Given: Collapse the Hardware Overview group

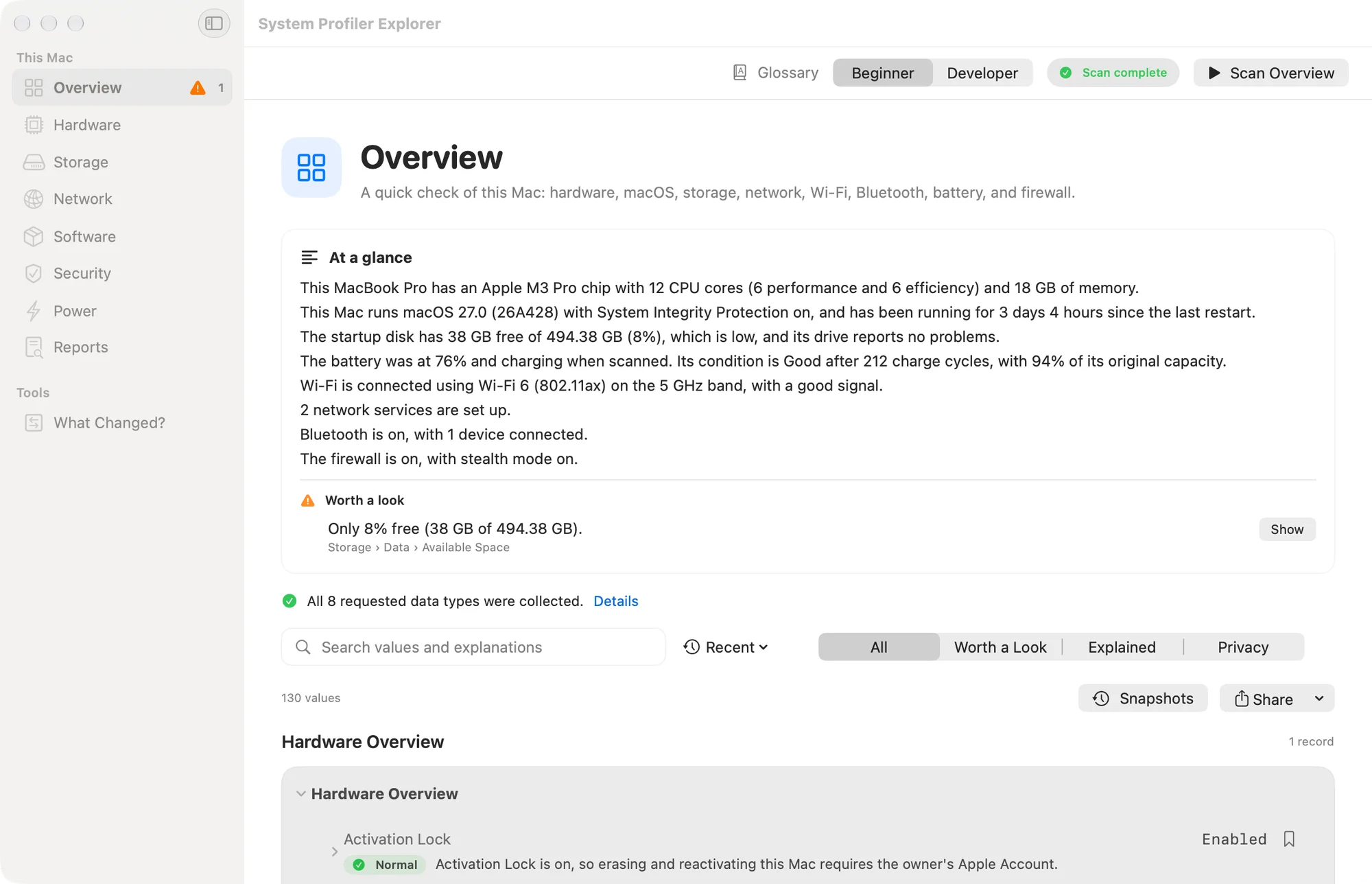Looking at the screenshot, I should tap(301, 794).
